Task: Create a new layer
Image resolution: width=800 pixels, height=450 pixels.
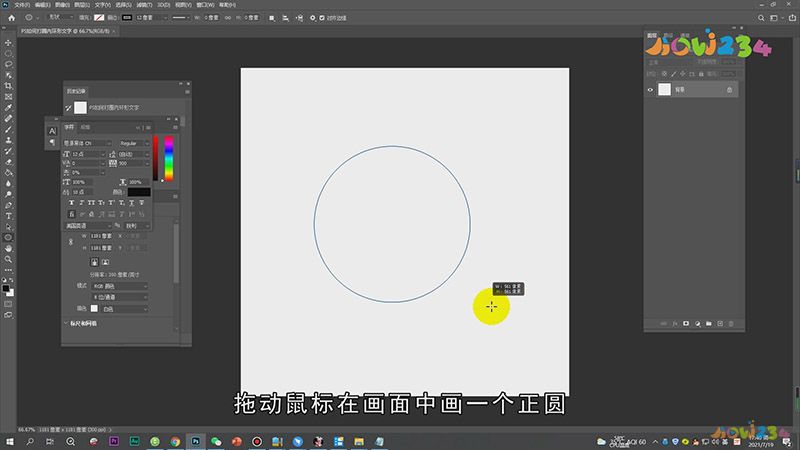Action: [x=720, y=323]
